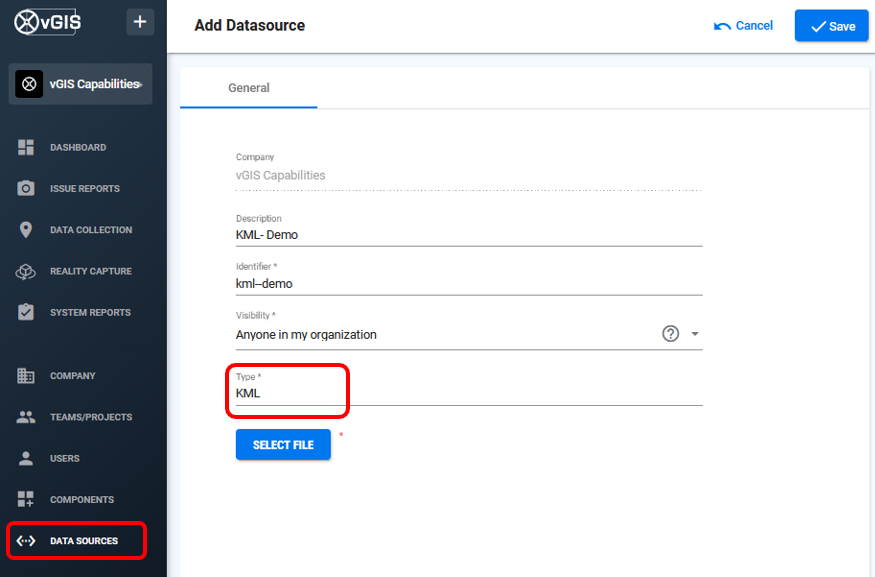Click the SELECT FILE button

(x=283, y=445)
